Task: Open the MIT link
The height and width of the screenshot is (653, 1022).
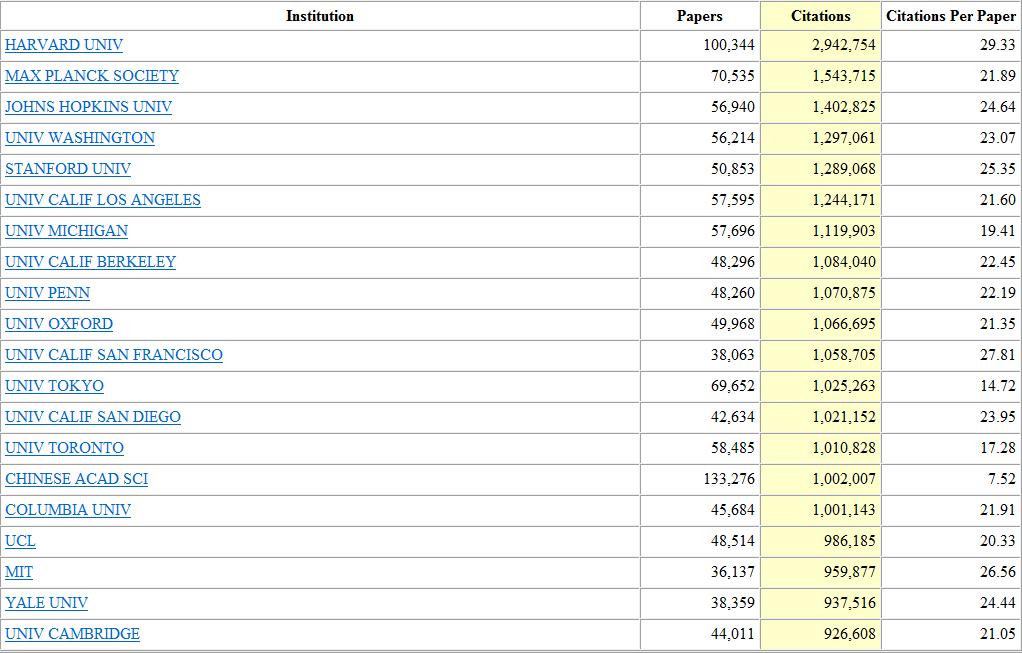Action: tap(19, 572)
